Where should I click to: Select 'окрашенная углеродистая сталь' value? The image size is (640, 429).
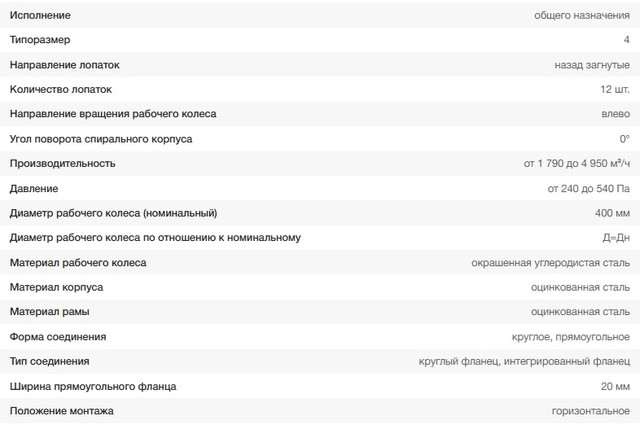point(550,263)
